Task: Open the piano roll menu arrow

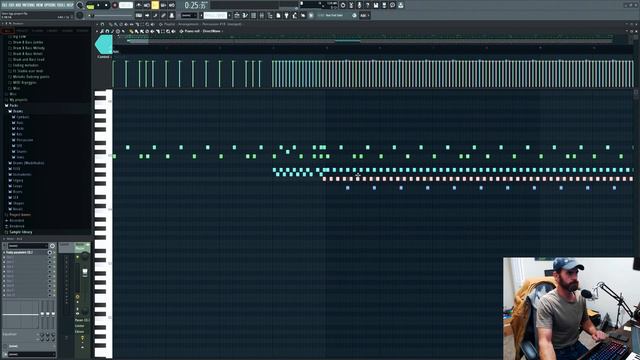Action: (x=97, y=31)
